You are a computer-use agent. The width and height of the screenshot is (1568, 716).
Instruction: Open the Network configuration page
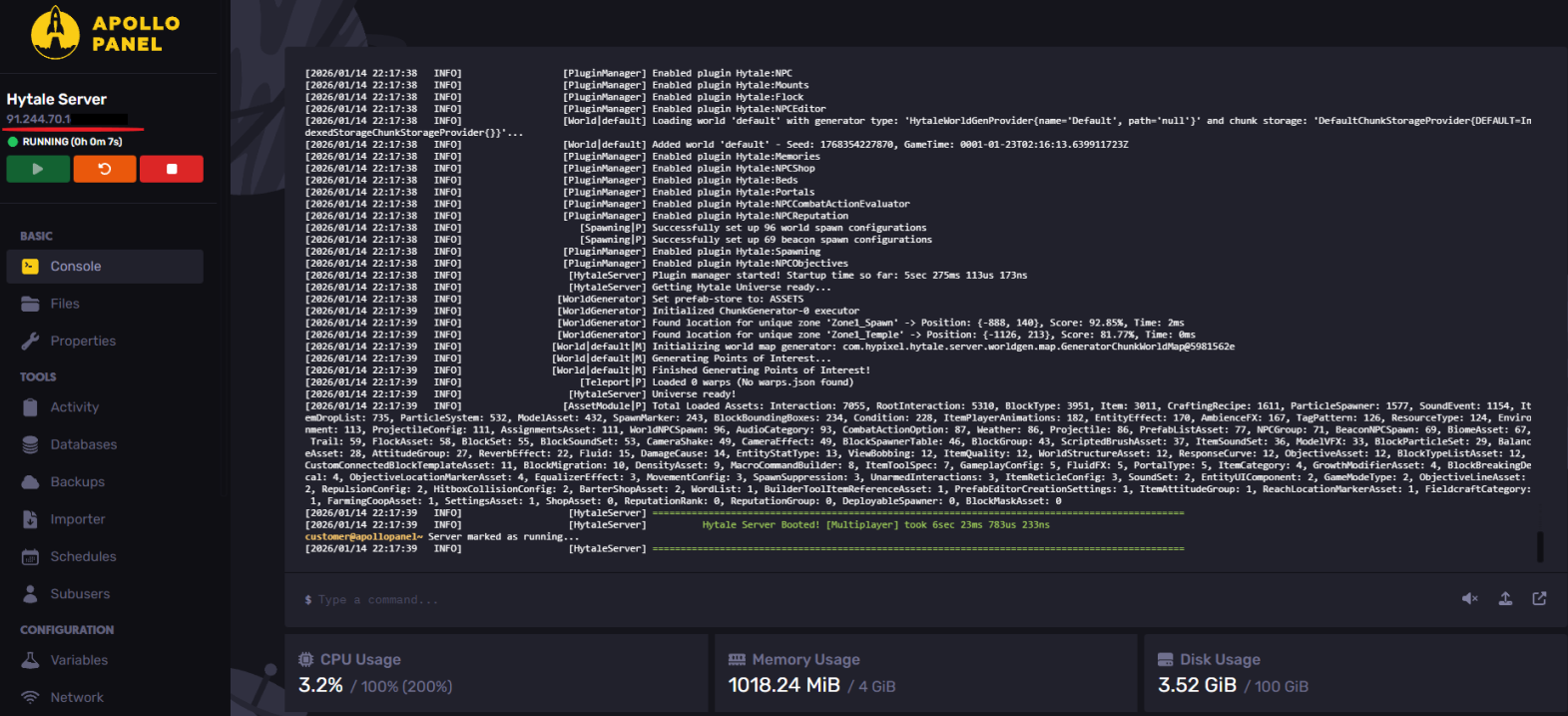[77, 697]
